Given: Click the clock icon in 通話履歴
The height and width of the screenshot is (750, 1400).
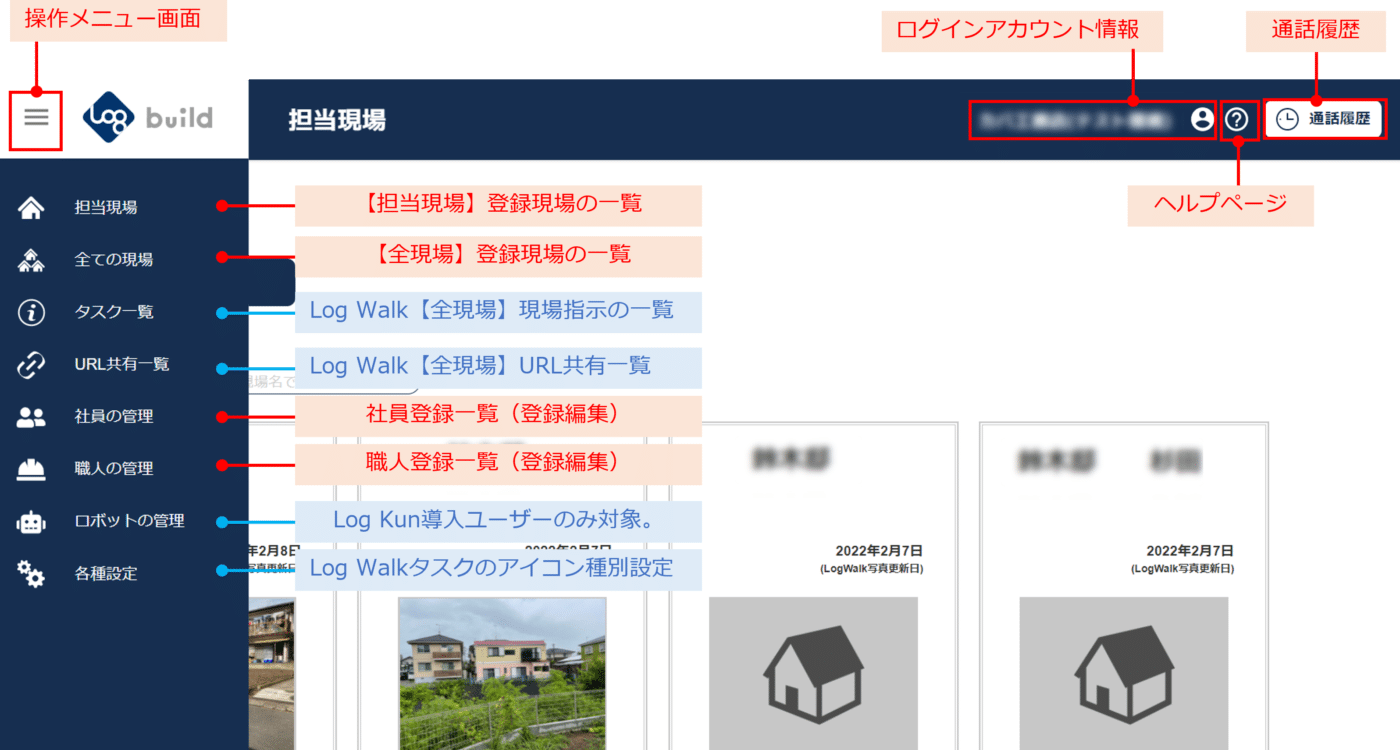Looking at the screenshot, I should coord(1288,119).
